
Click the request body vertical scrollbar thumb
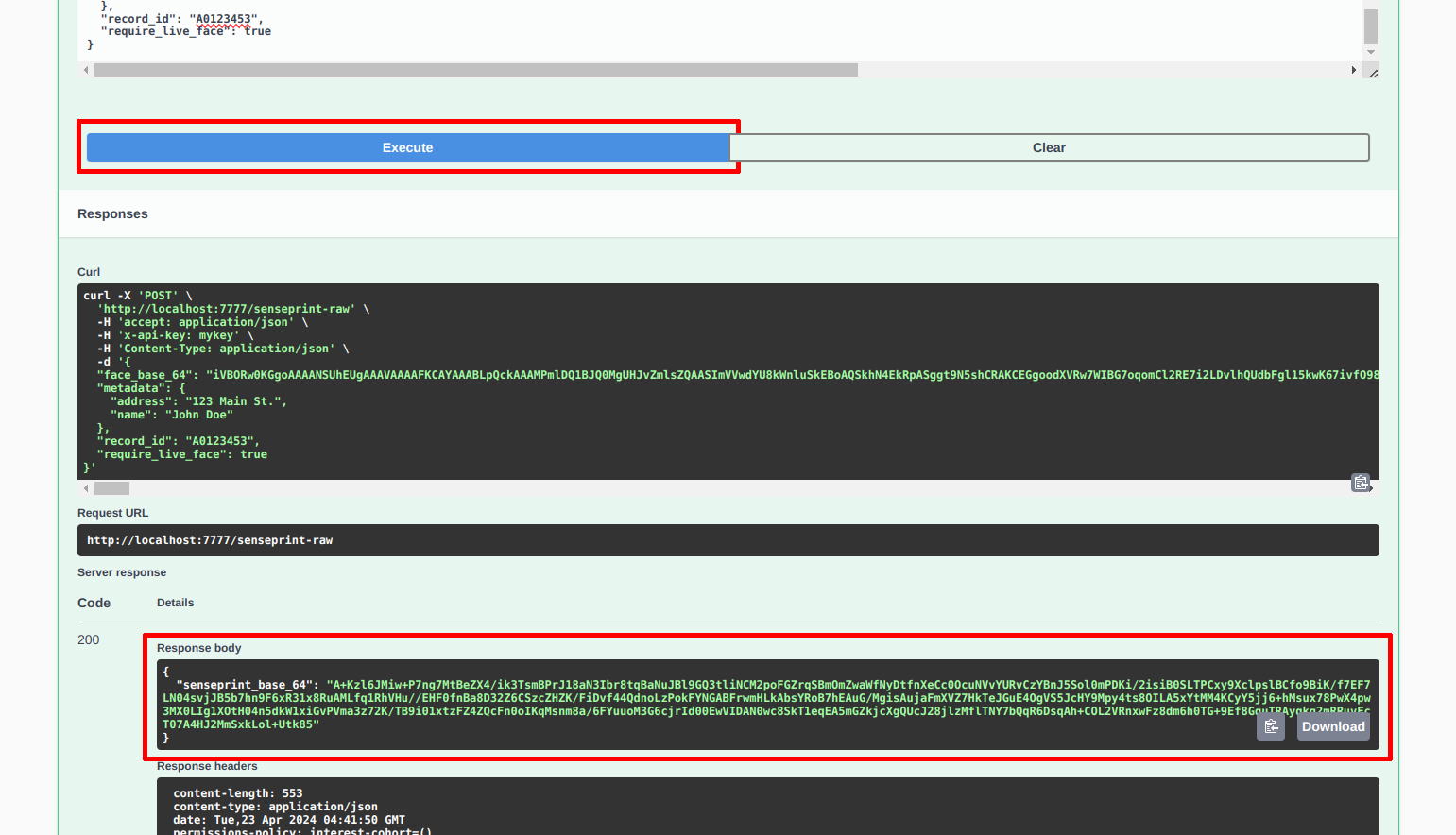[x=1371, y=26]
